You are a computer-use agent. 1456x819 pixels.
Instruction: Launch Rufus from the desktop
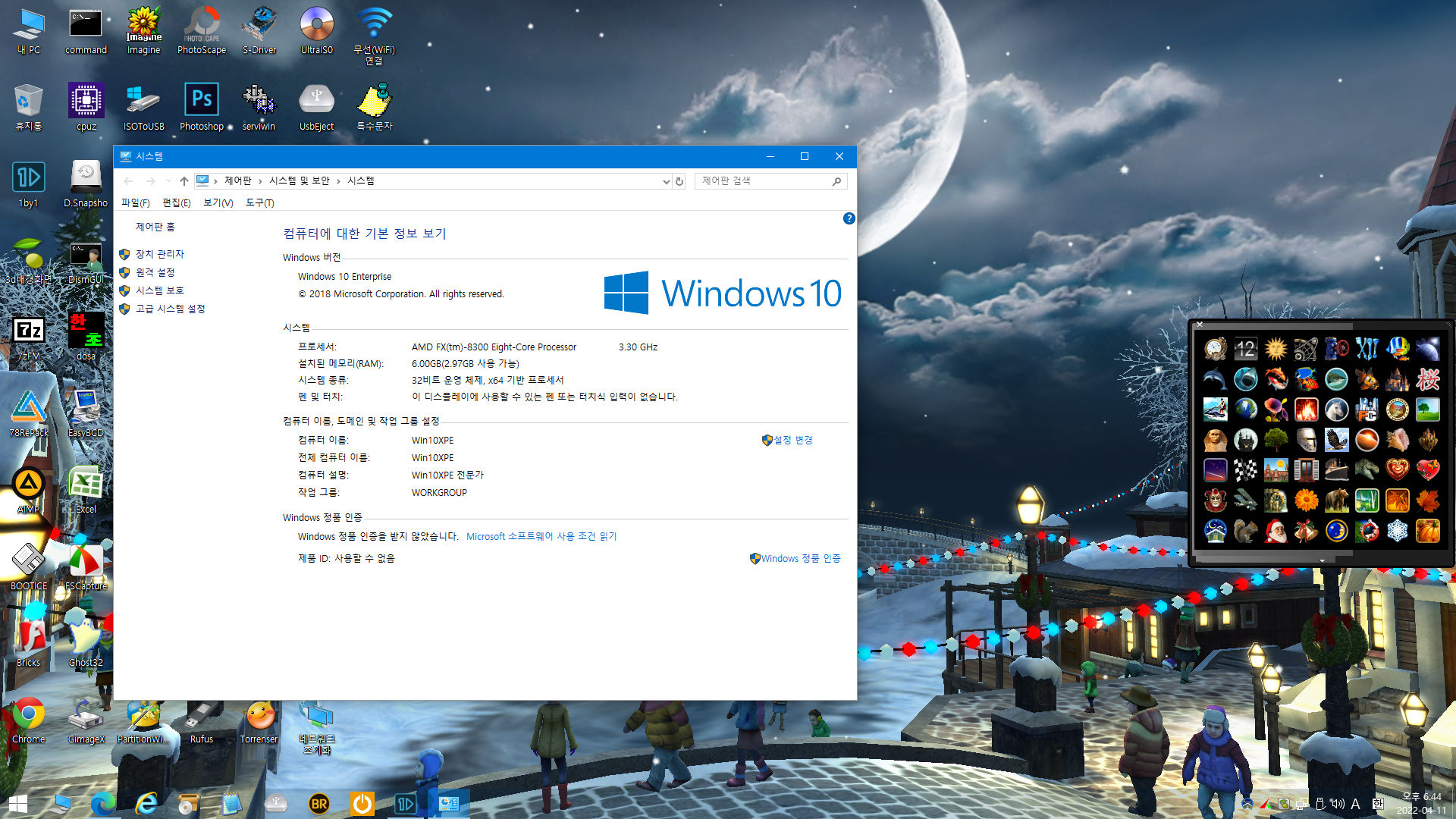(202, 720)
